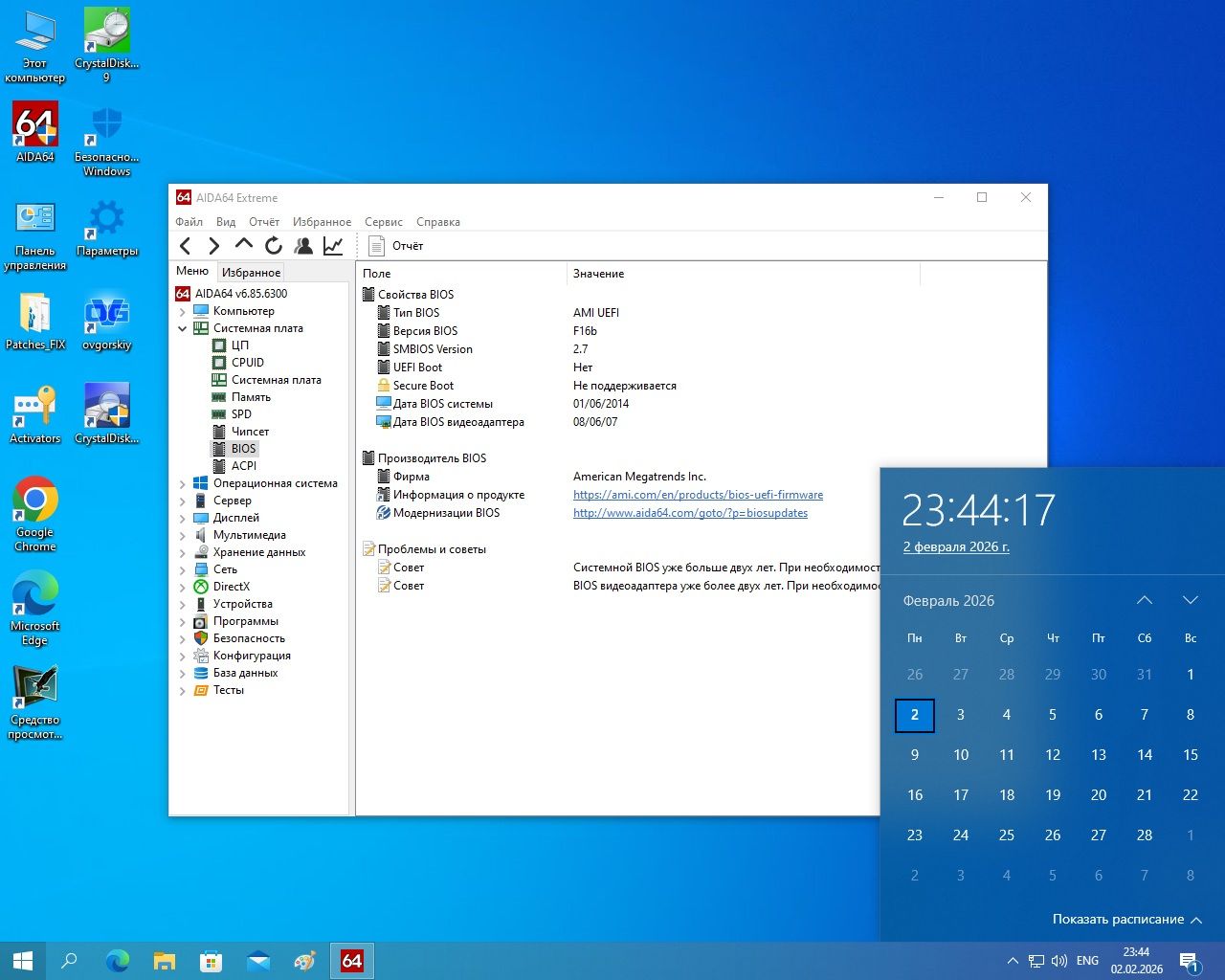Open the Report document icon

tap(377, 246)
